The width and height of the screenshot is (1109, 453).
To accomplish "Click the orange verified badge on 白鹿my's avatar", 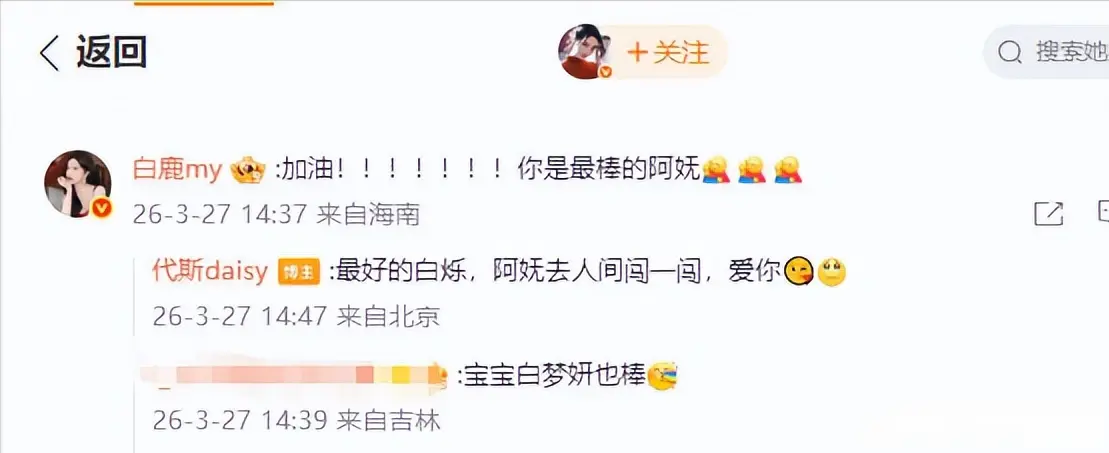I will tap(102, 208).
